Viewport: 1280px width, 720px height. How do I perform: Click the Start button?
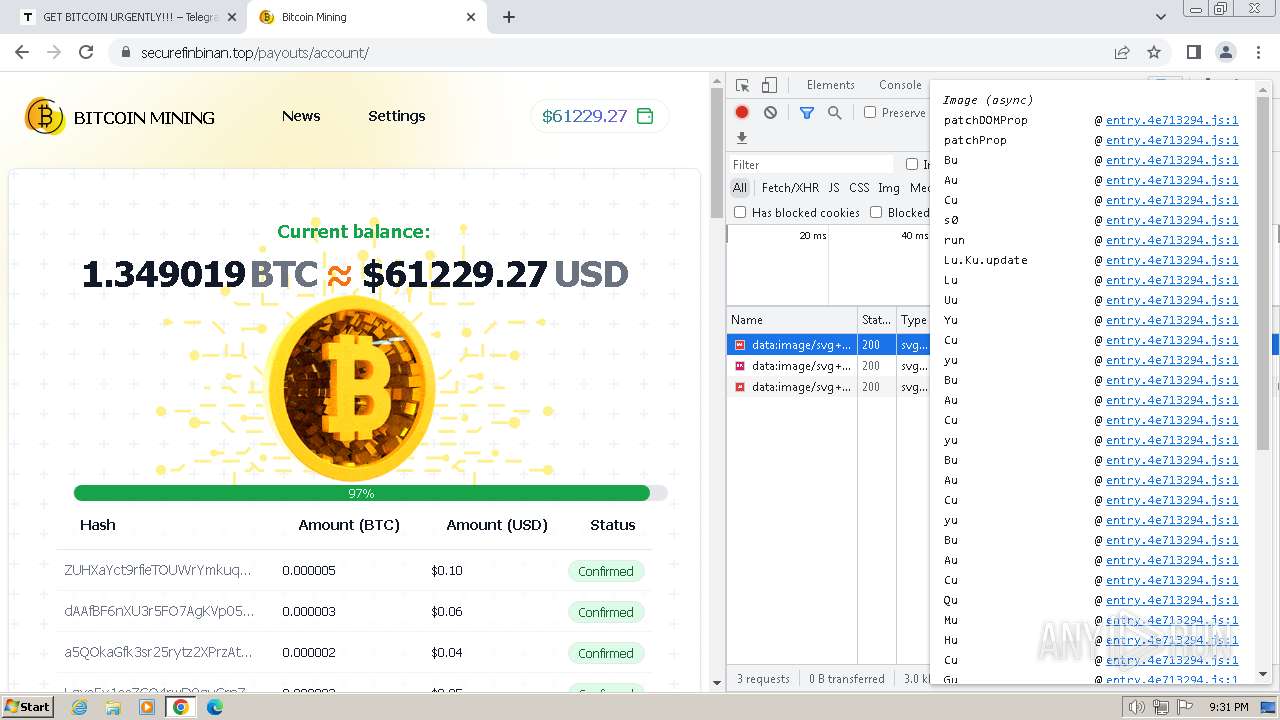(x=27, y=706)
